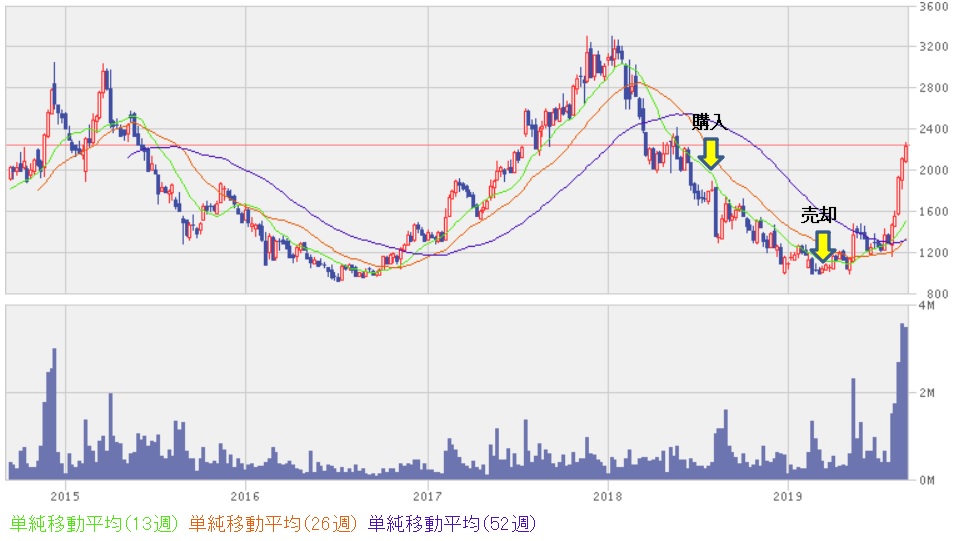Click the tallest volume bar in late 2019

coord(902,401)
